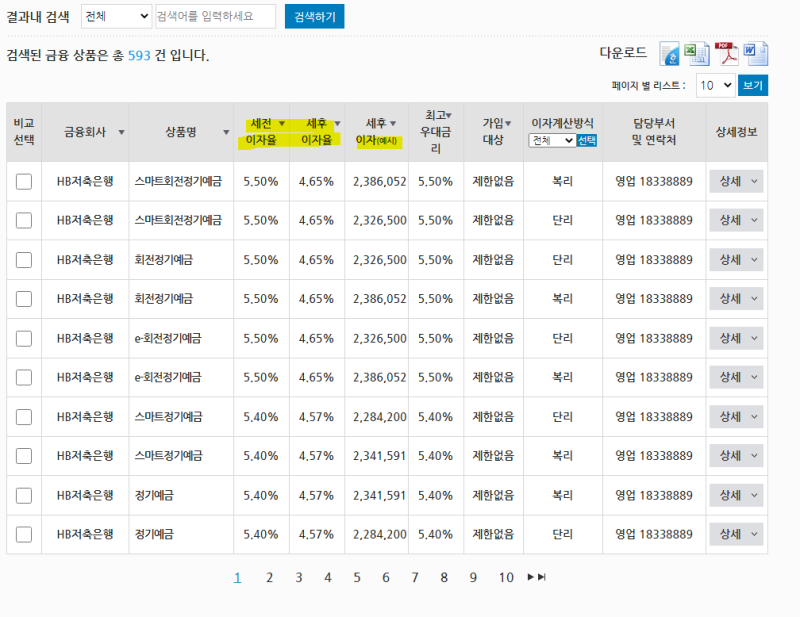800x617 pixels.
Task: Tick e-회전정기예금 복리 compare checkbox
Action: [x=24, y=377]
